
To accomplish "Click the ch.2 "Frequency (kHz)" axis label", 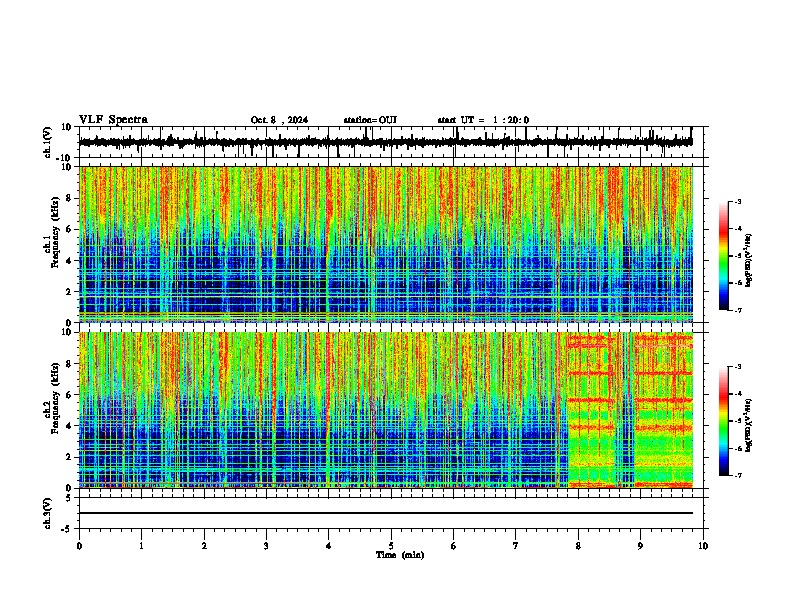I will tap(55, 398).
